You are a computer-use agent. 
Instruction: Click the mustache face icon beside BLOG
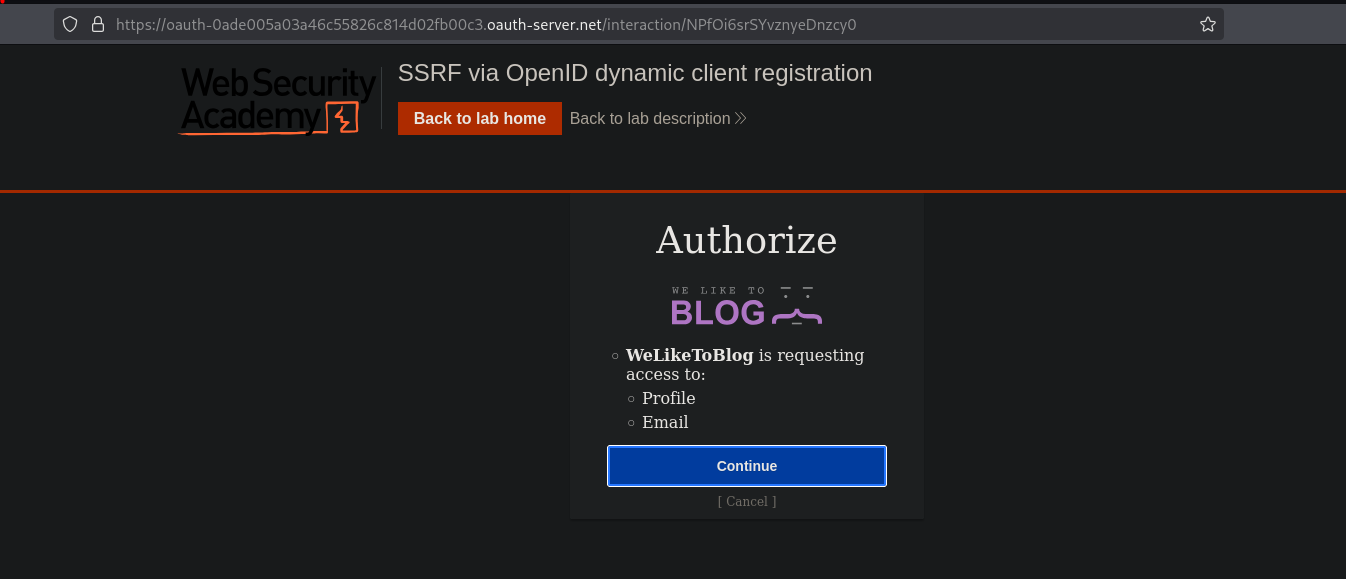tap(796, 307)
